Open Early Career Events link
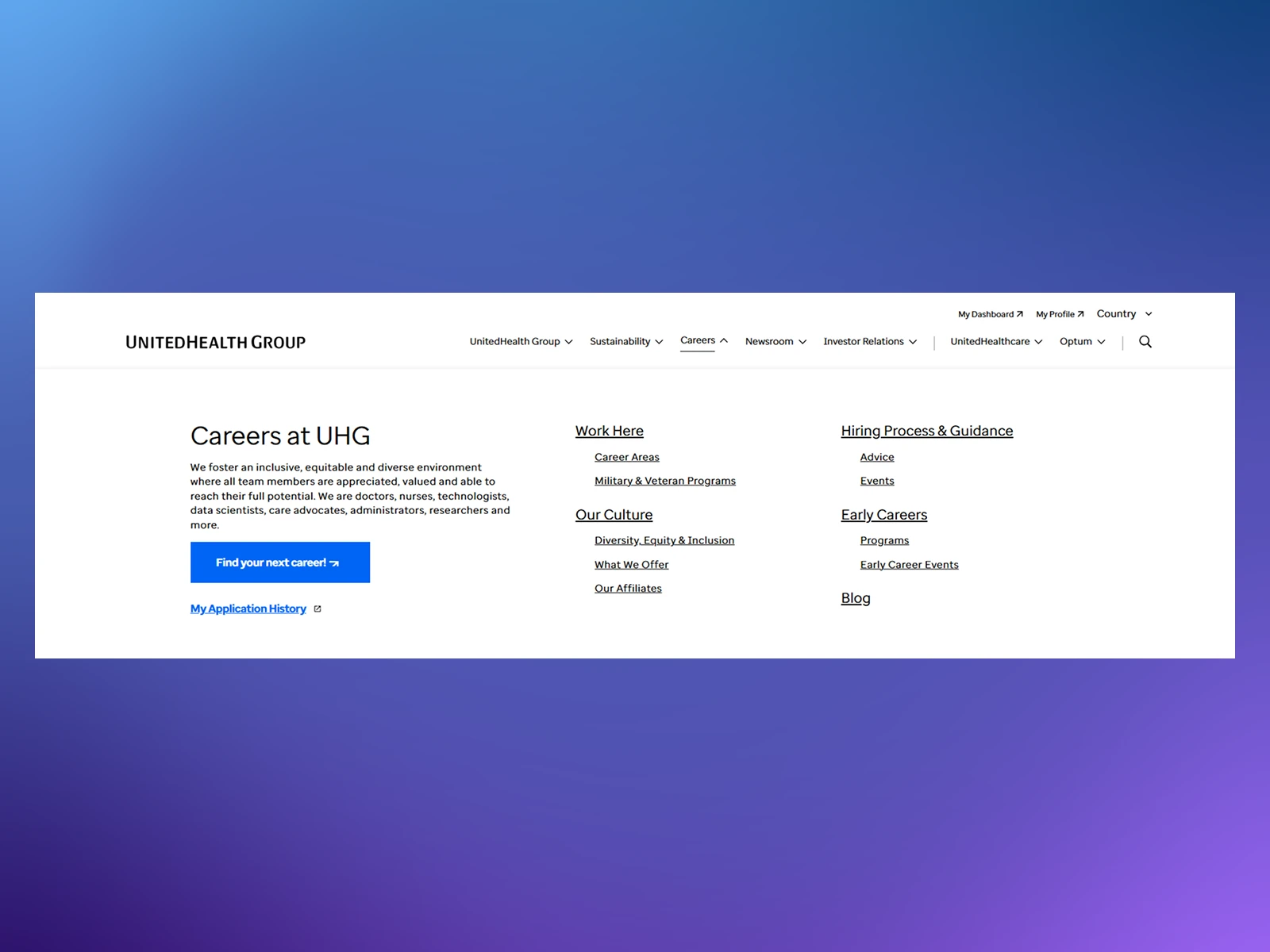Screen dimensions: 1270x952 tap(910, 565)
